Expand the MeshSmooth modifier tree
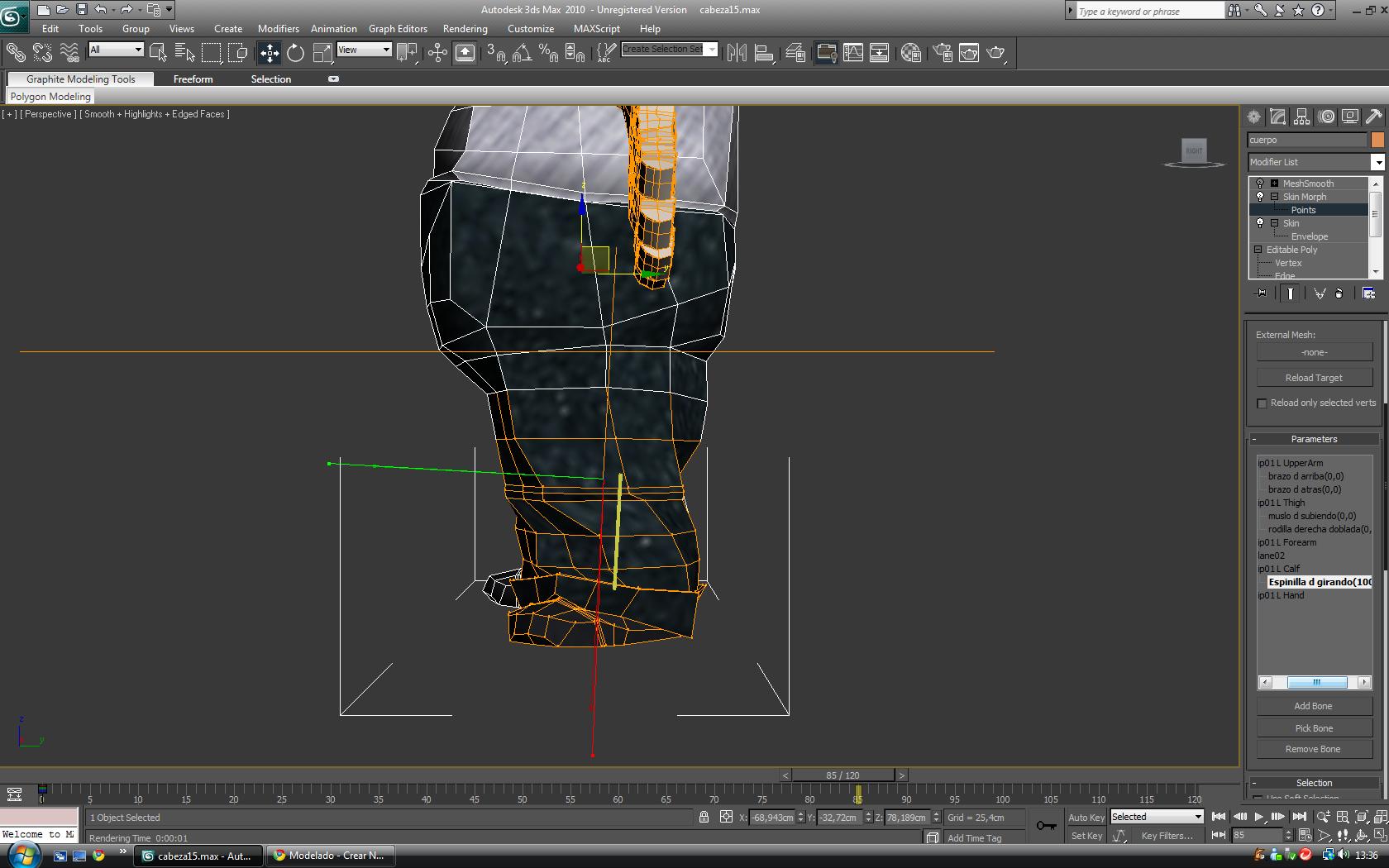This screenshot has width=1389, height=868. (x=1274, y=184)
